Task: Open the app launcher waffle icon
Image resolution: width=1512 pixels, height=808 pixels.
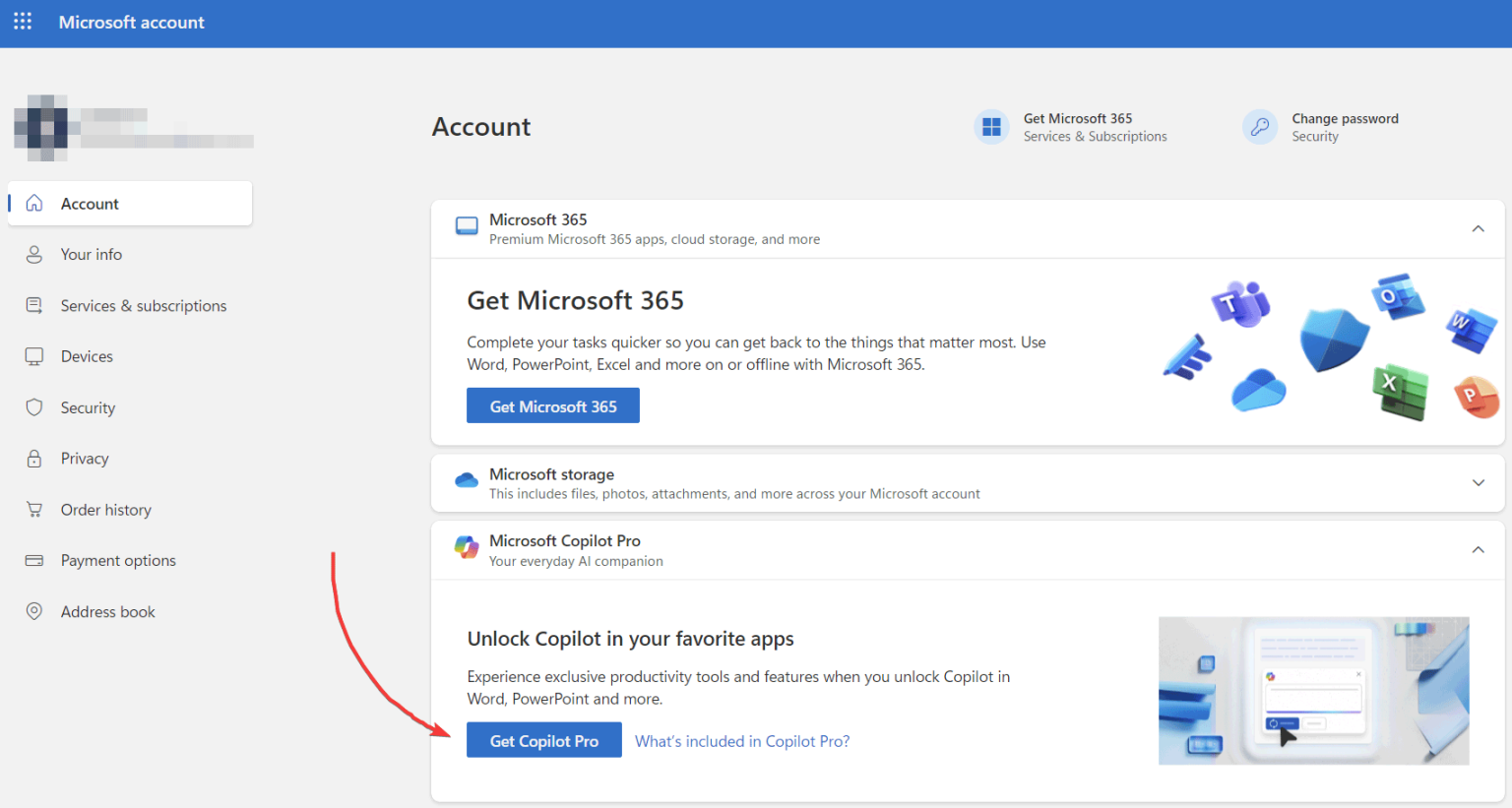Action: coord(23,22)
